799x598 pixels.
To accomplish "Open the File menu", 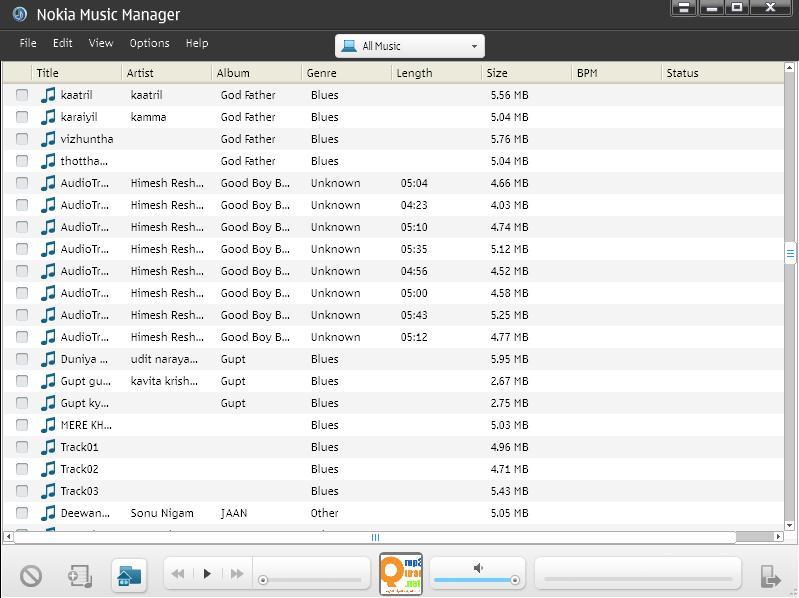I will tap(28, 43).
